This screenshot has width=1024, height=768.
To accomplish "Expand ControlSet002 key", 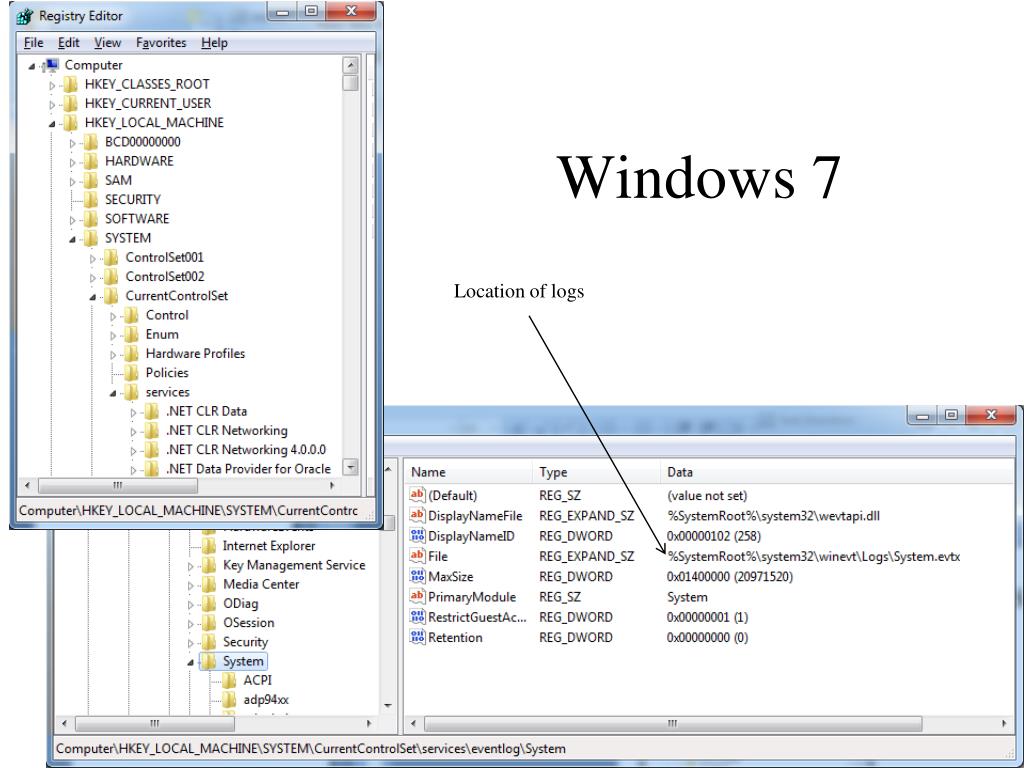I will (x=93, y=277).
